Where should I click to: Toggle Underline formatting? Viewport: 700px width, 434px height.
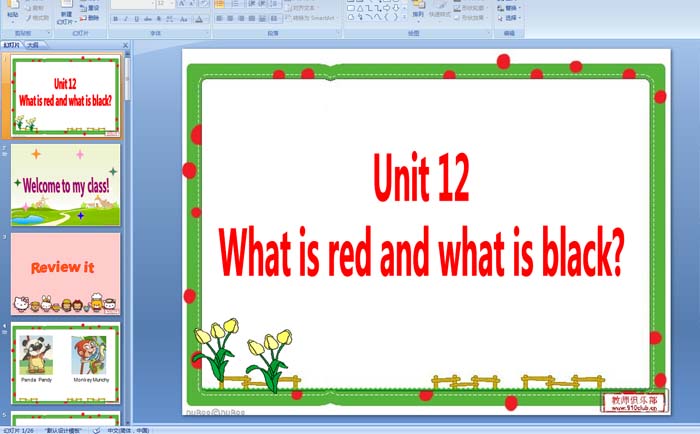click(137, 19)
